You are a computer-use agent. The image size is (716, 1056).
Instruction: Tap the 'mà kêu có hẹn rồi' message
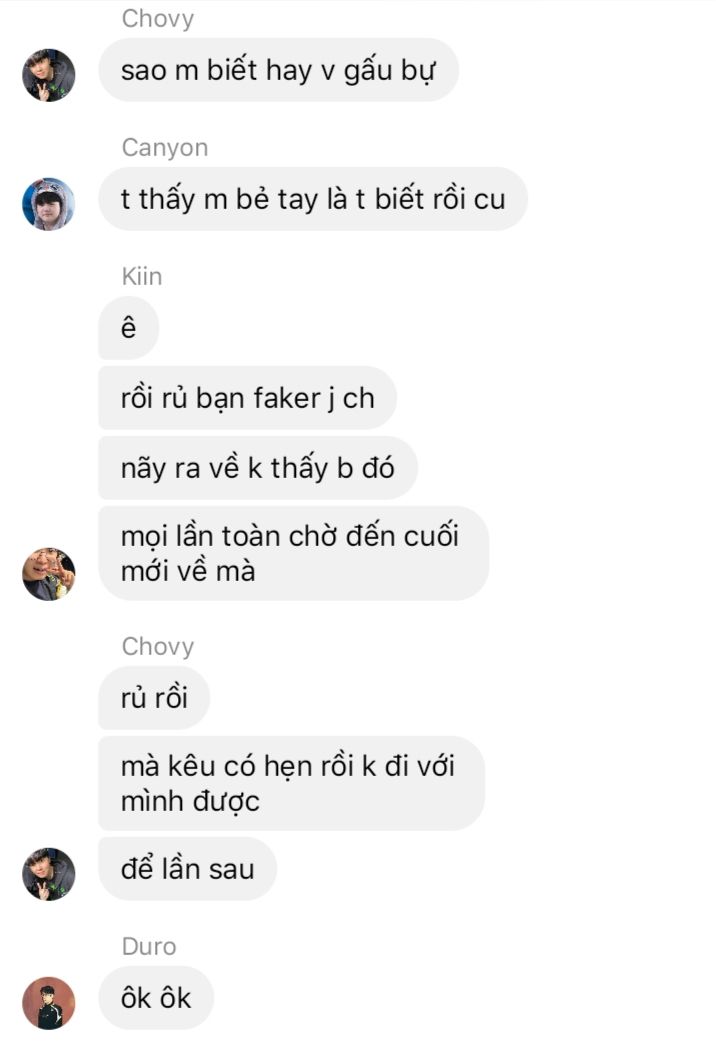tap(292, 783)
